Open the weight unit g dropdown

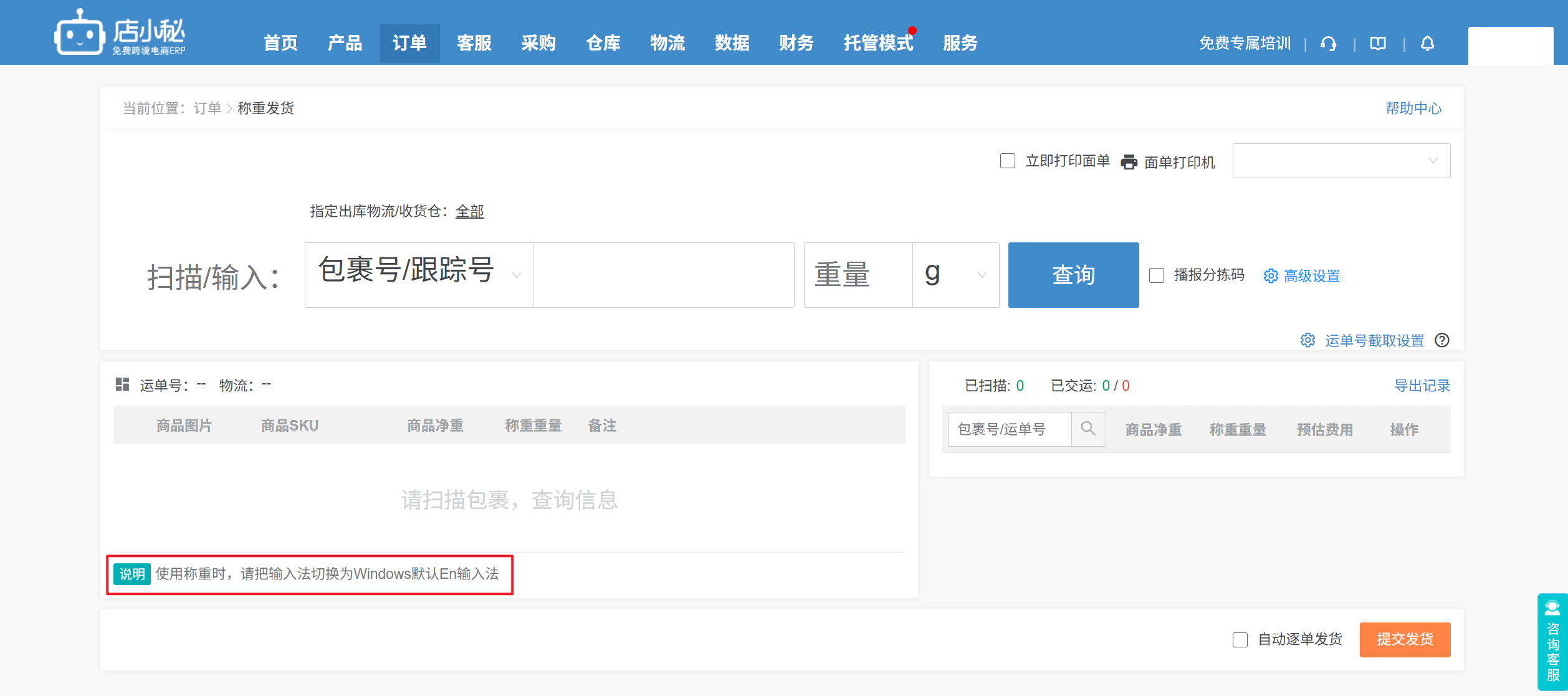[955, 275]
